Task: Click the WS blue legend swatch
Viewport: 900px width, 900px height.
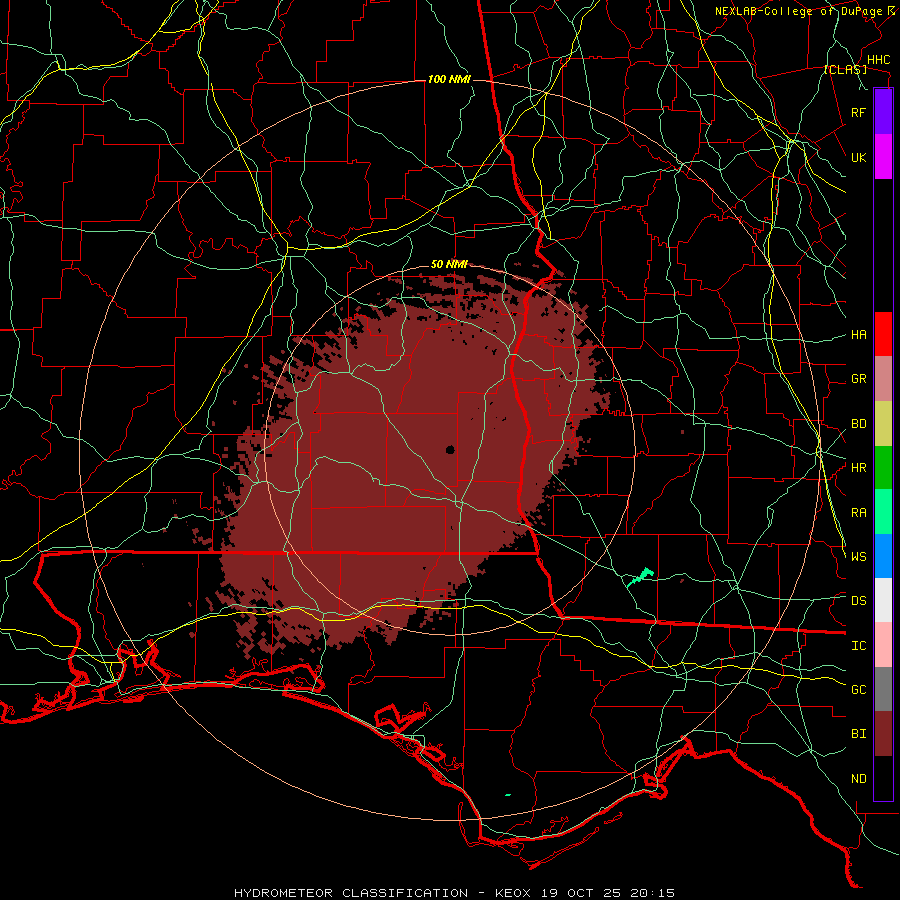Action: pyautogui.click(x=883, y=556)
